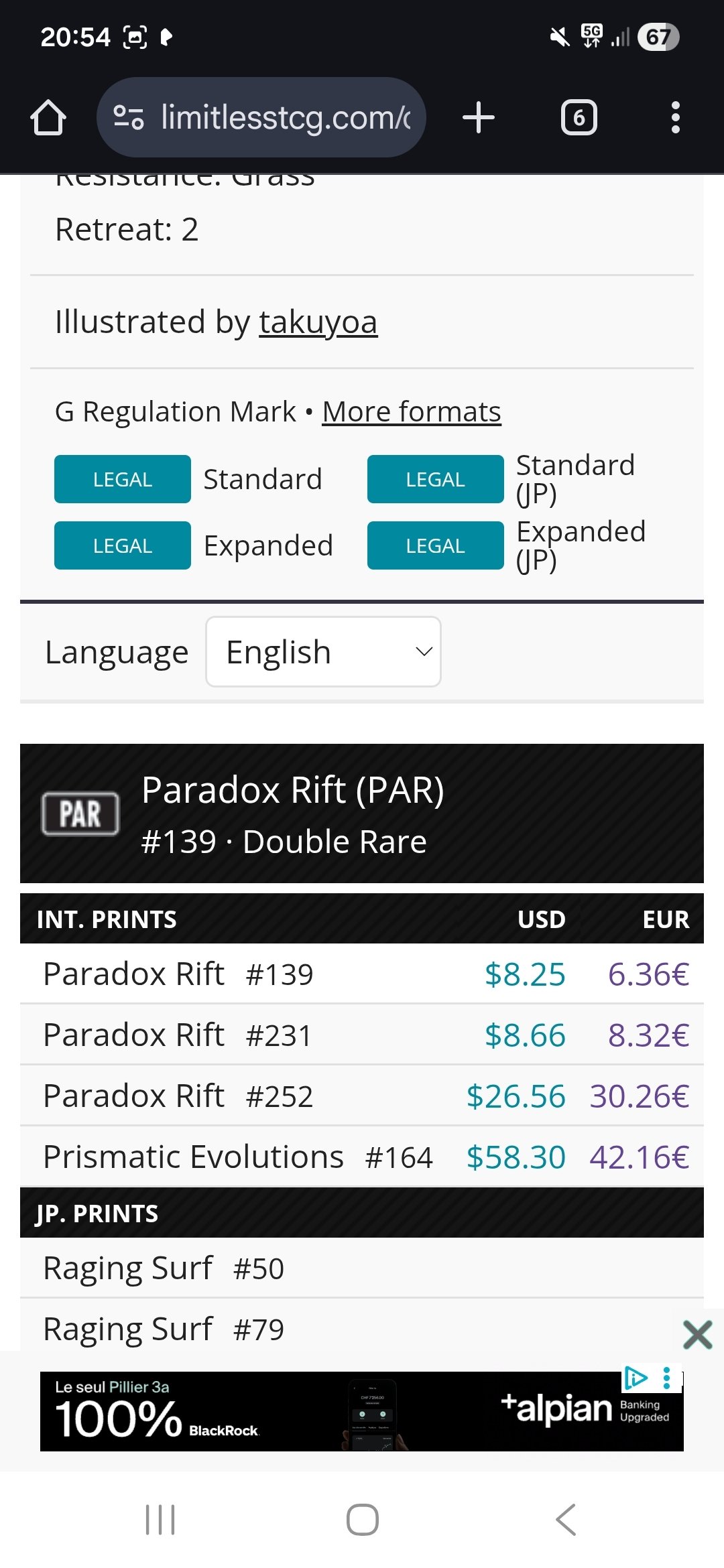Viewport: 724px width, 1568px height.
Task: Click the 30.26€ price for #252
Action: [x=639, y=1096]
